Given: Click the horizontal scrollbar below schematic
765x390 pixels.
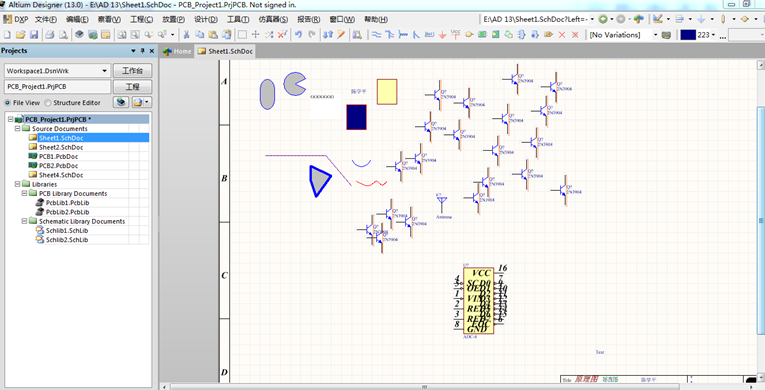Looking at the screenshot, I should (x=459, y=387).
